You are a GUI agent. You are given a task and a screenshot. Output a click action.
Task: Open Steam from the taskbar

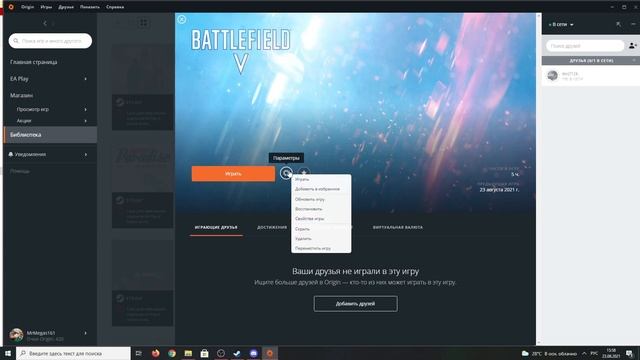click(x=237, y=353)
